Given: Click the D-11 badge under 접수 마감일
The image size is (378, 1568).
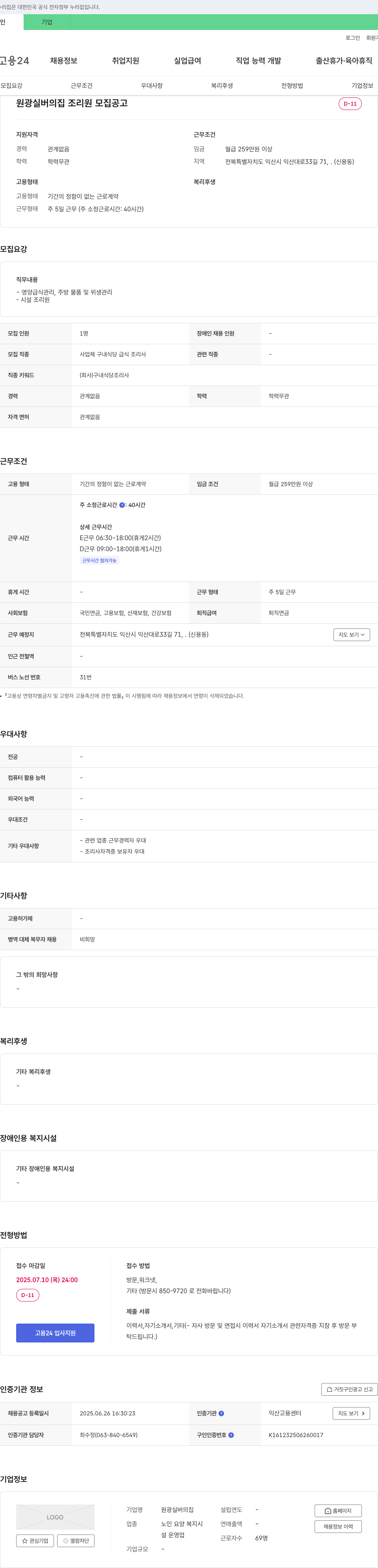Looking at the screenshot, I should [x=28, y=1295].
